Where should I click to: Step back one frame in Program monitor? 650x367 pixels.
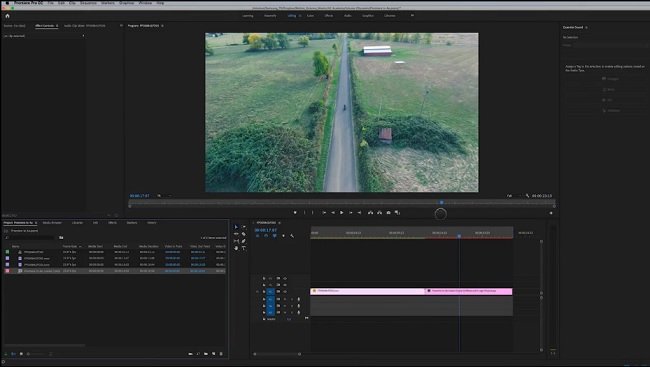[333, 213]
